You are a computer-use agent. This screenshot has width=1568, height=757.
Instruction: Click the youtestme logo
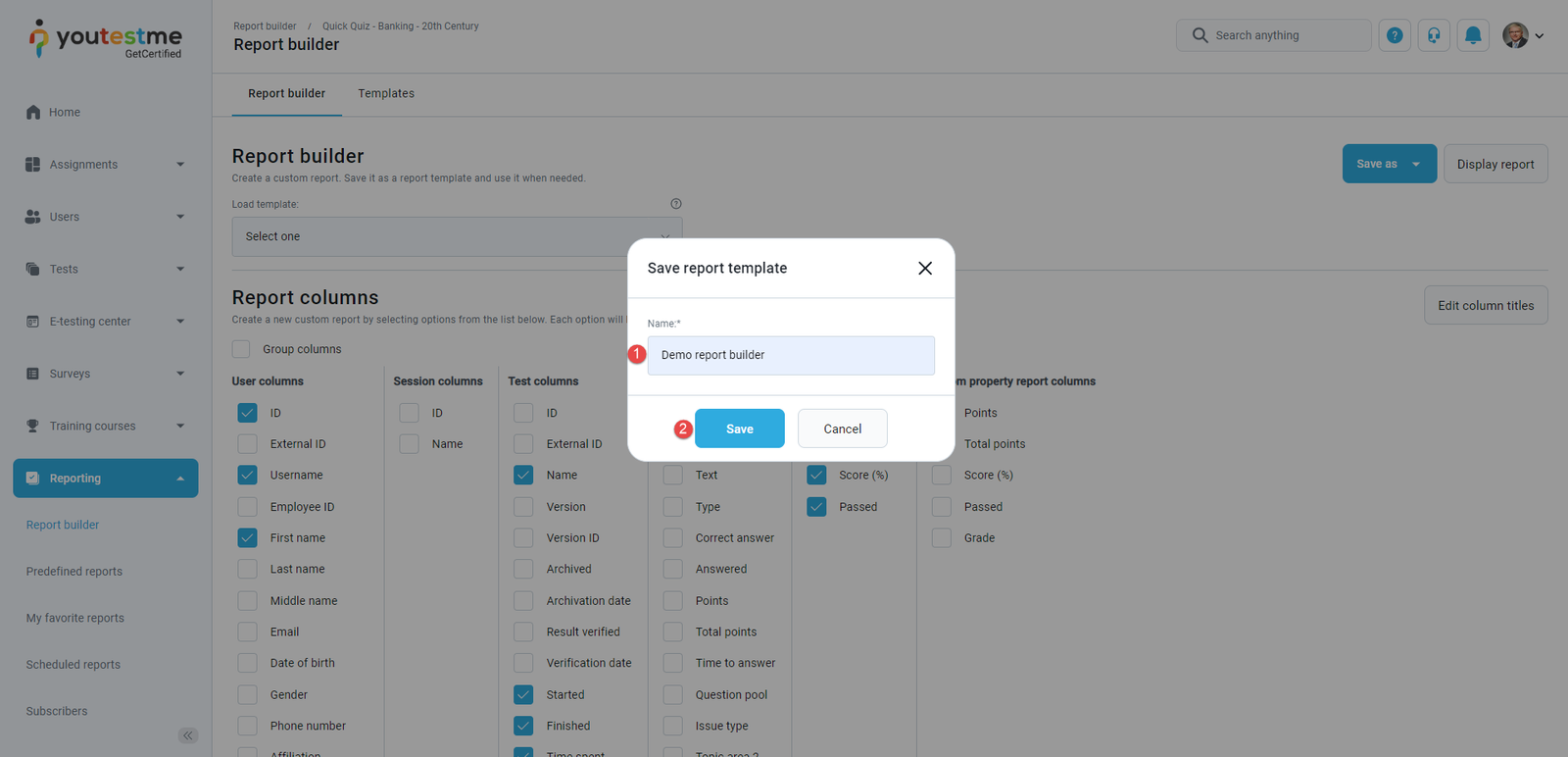pyautogui.click(x=106, y=39)
